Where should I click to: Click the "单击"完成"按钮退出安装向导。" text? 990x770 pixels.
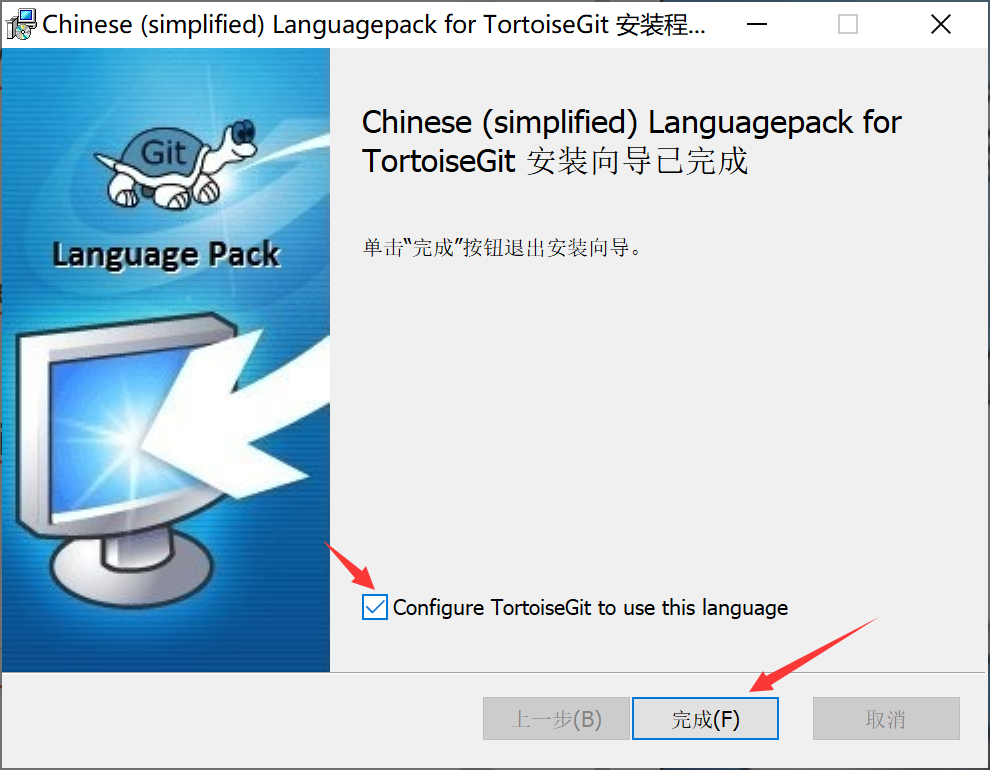pyautogui.click(x=503, y=247)
